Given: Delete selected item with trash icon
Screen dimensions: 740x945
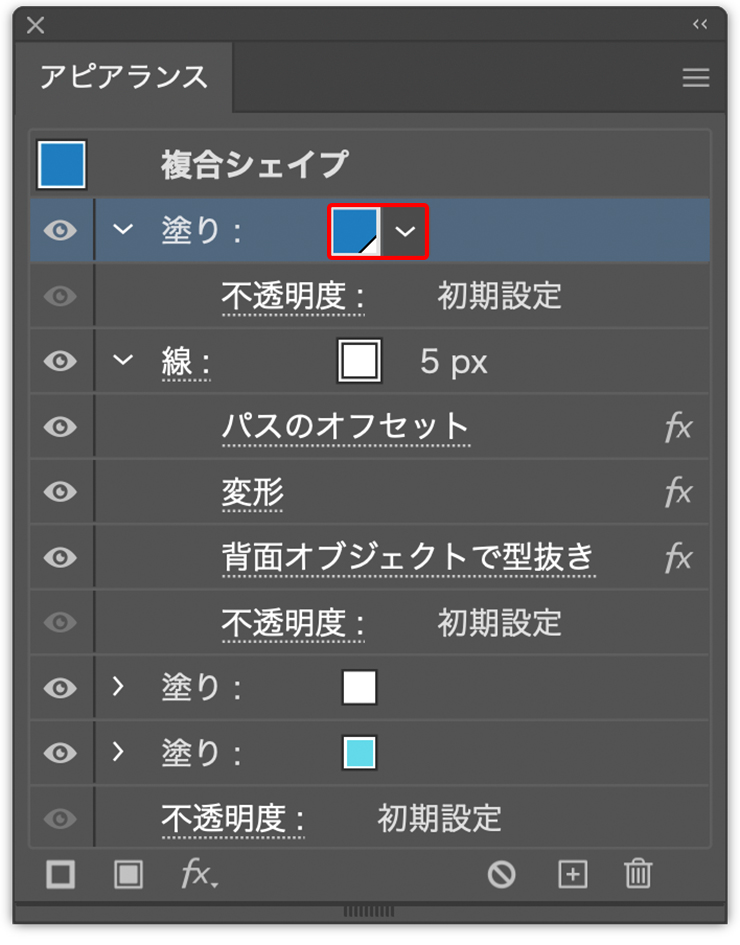Looking at the screenshot, I should coord(638,875).
